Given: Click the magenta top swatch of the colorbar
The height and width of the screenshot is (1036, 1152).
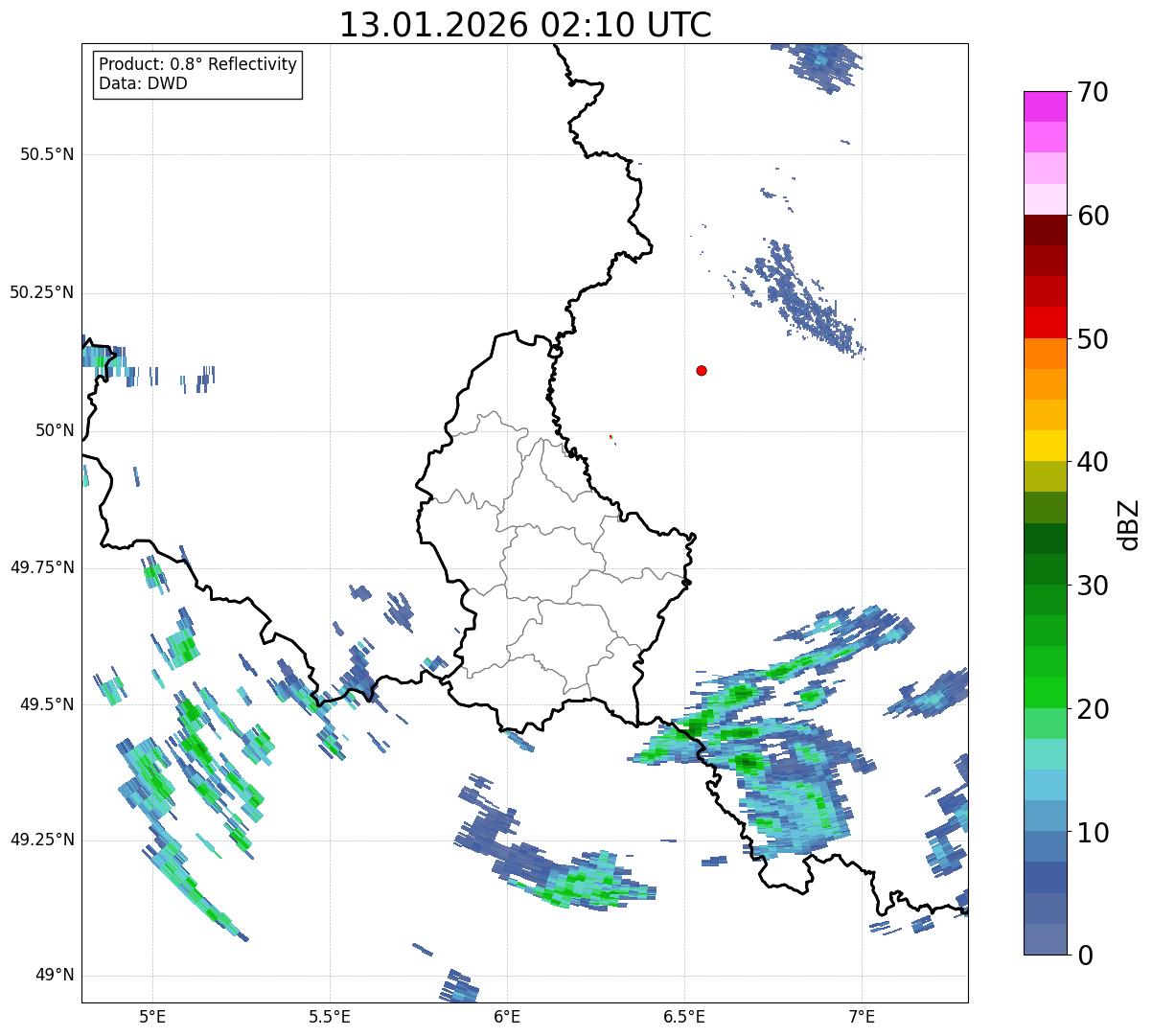Looking at the screenshot, I should pos(1045,106).
